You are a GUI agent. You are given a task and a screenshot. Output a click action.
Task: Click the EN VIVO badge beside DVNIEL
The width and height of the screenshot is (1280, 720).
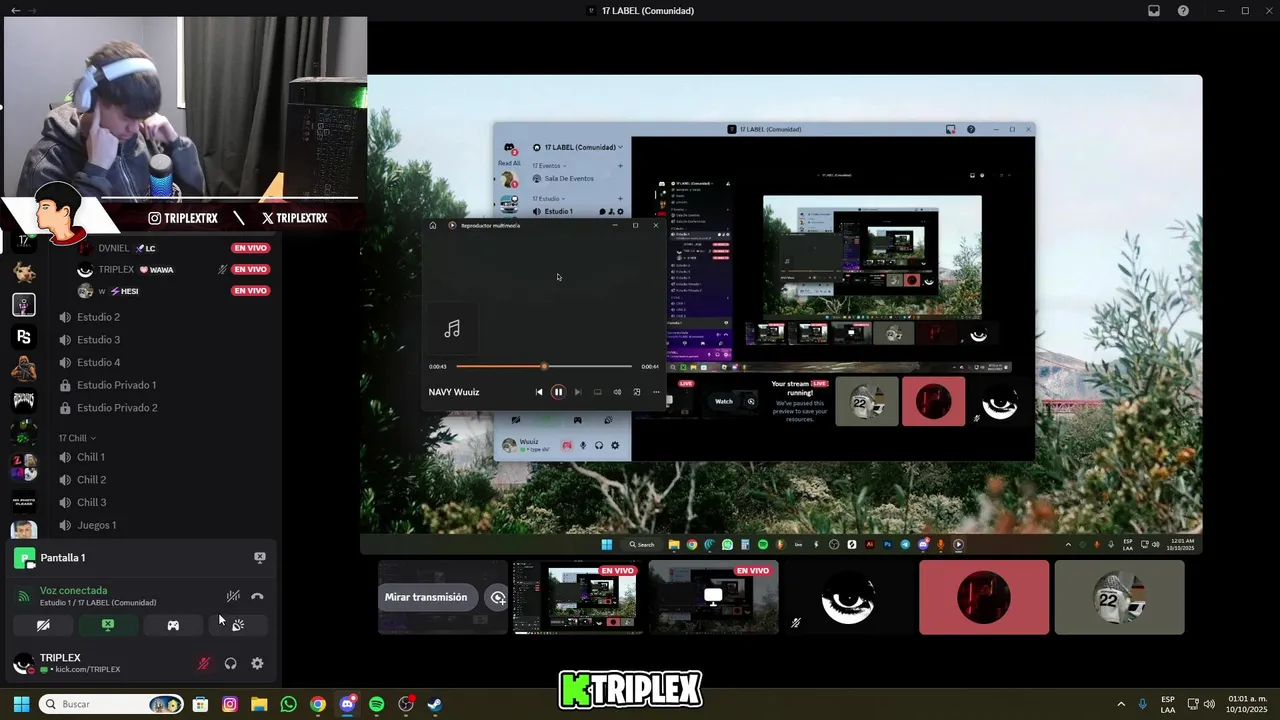[250, 248]
